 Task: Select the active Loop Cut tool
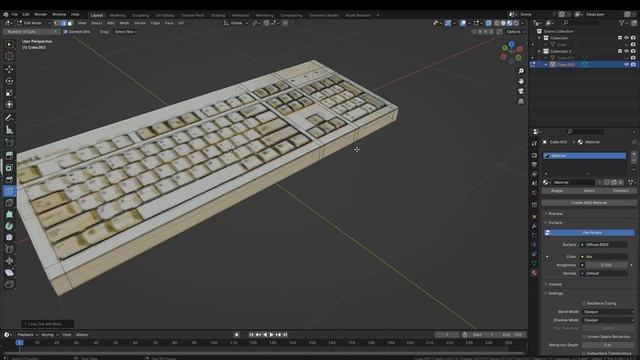click(x=9, y=191)
